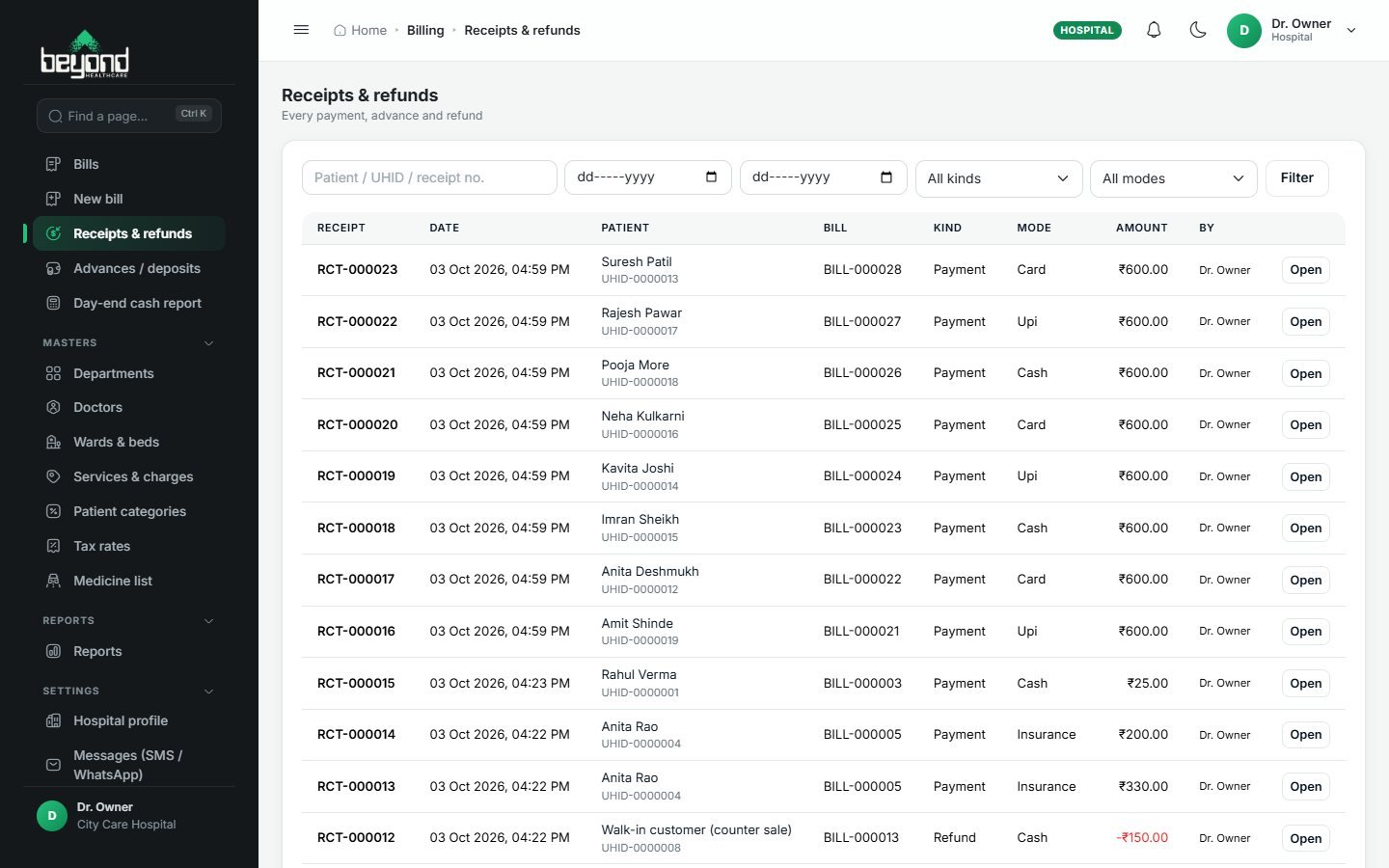Click the HOSPITAL badge in header
Screen dimensions: 1389x868
pyautogui.click(x=1087, y=30)
